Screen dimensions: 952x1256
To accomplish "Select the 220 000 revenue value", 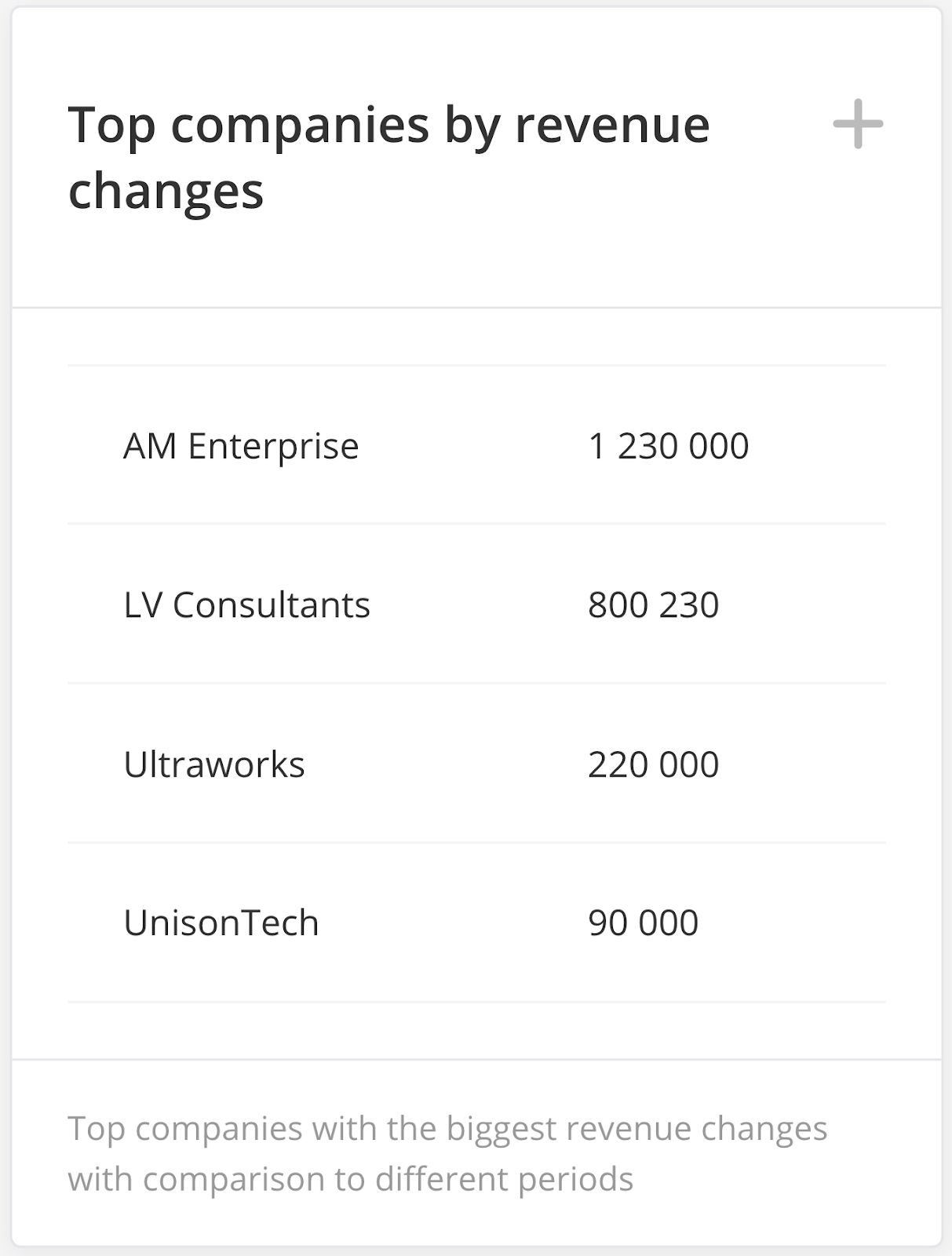I will pyautogui.click(x=653, y=765).
